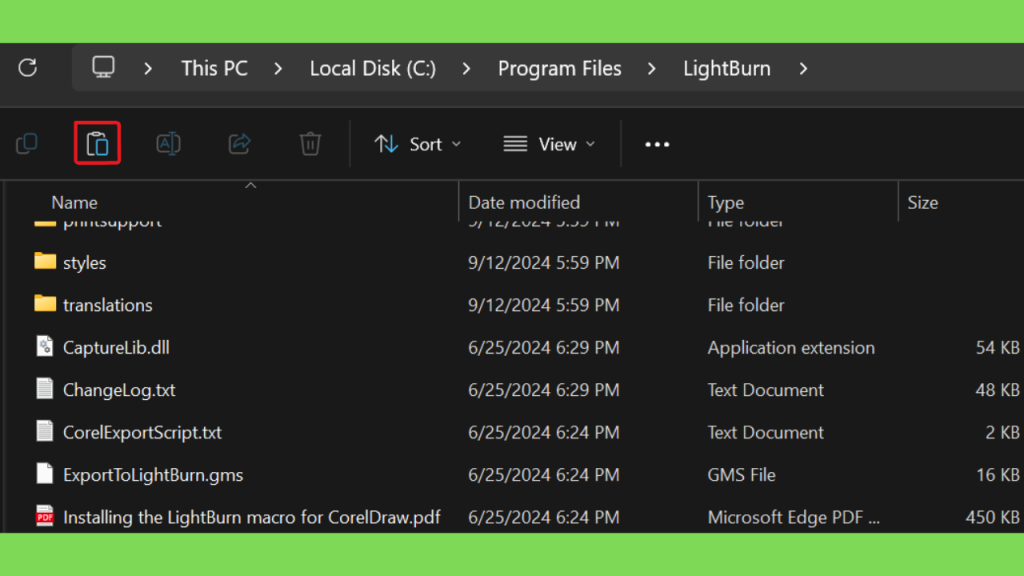Copy the selected item

point(27,144)
